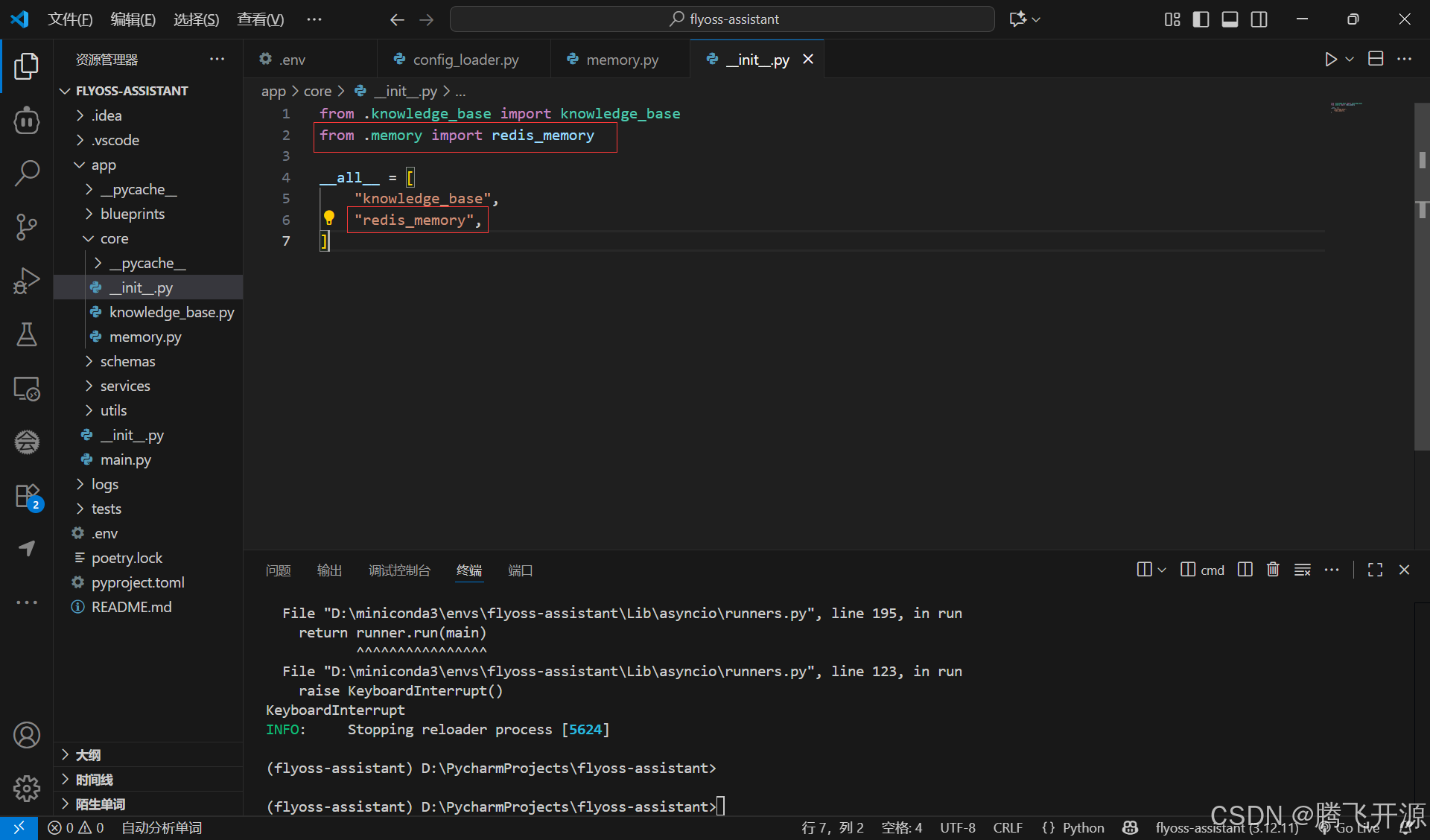The height and width of the screenshot is (840, 1430).
Task: Open the Search view in activity bar
Action: [x=27, y=173]
